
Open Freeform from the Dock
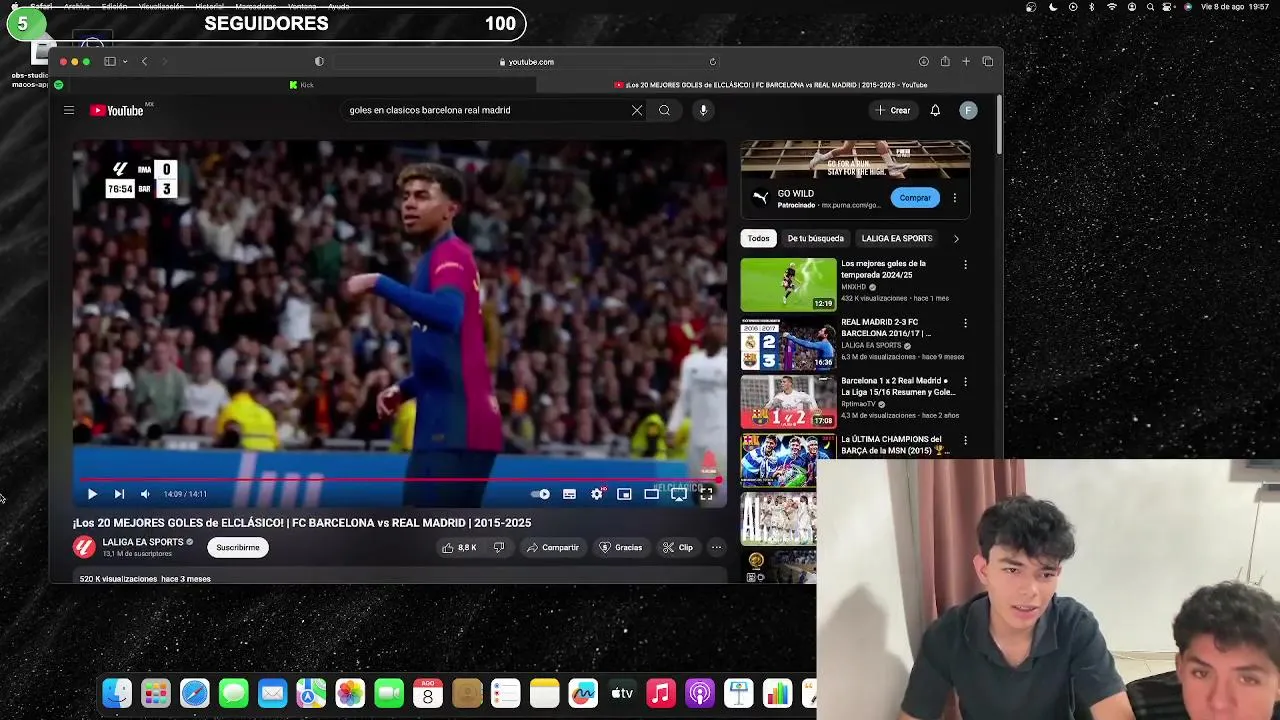[x=583, y=694]
